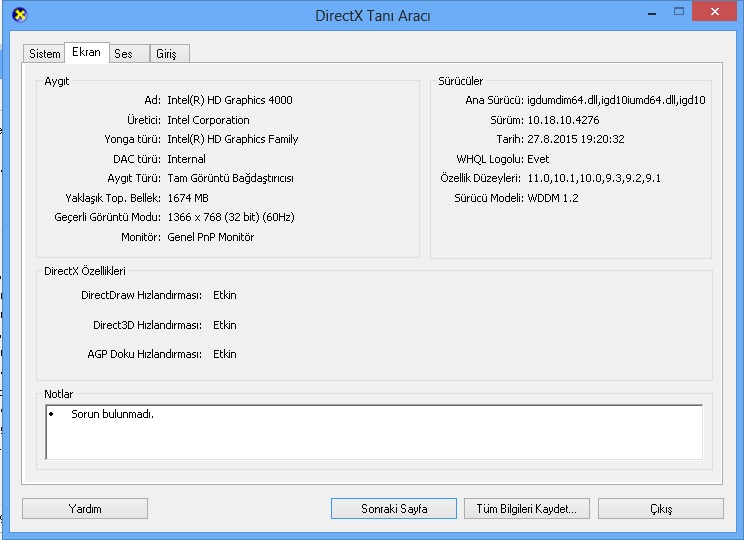Screen dimensions: 744x540
Task: Click the driver version '10.18.10.4276'
Action: tap(563, 120)
